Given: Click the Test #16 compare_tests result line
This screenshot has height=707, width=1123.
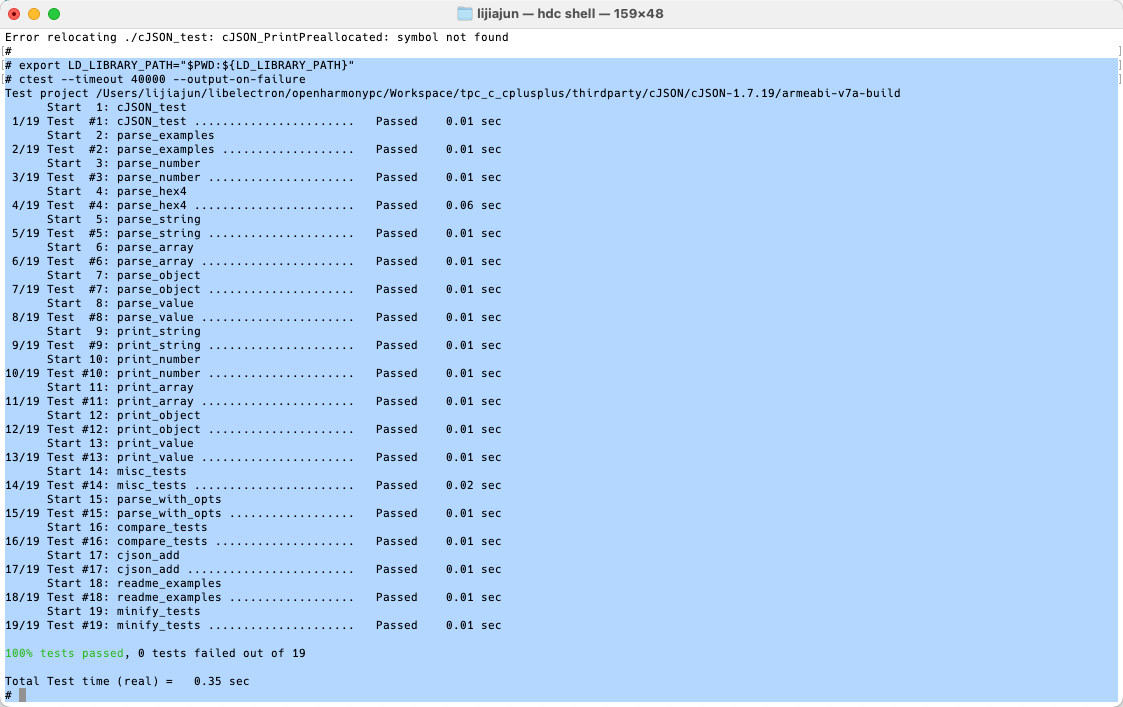Looking at the screenshot, I should point(253,542).
